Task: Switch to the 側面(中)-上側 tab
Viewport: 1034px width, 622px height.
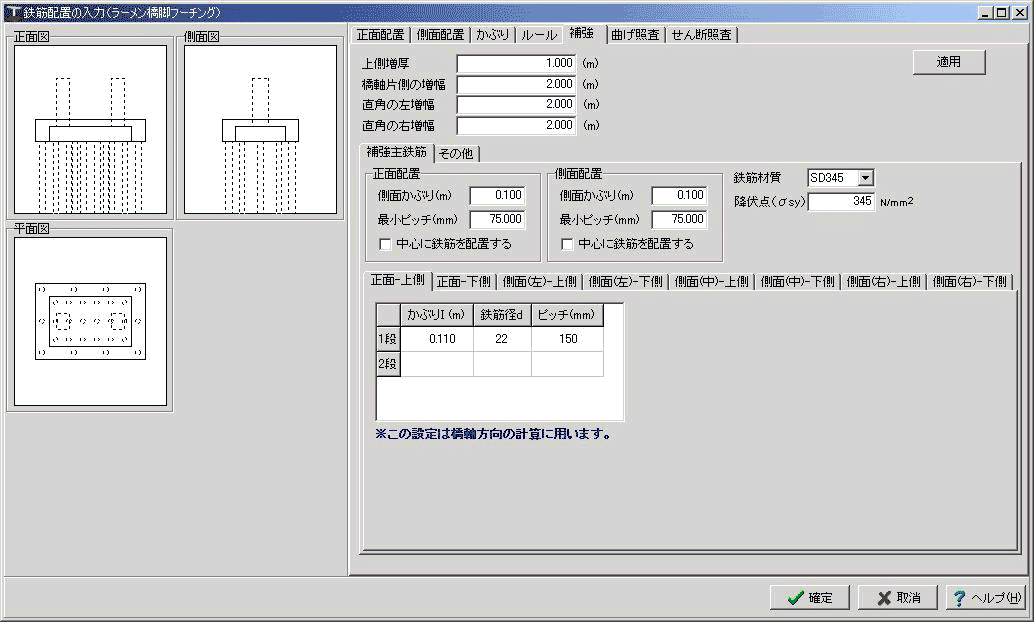Action: (712, 282)
